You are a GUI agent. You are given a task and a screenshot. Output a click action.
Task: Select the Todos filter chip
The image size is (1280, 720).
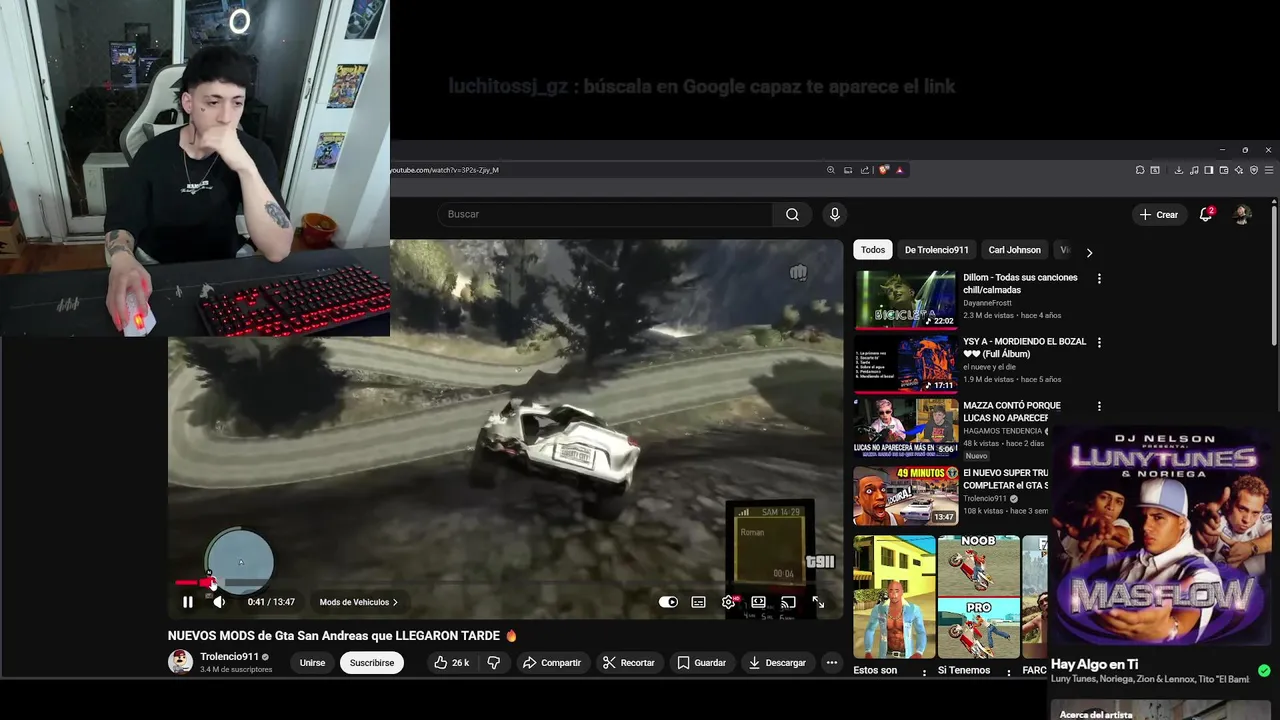click(x=873, y=250)
